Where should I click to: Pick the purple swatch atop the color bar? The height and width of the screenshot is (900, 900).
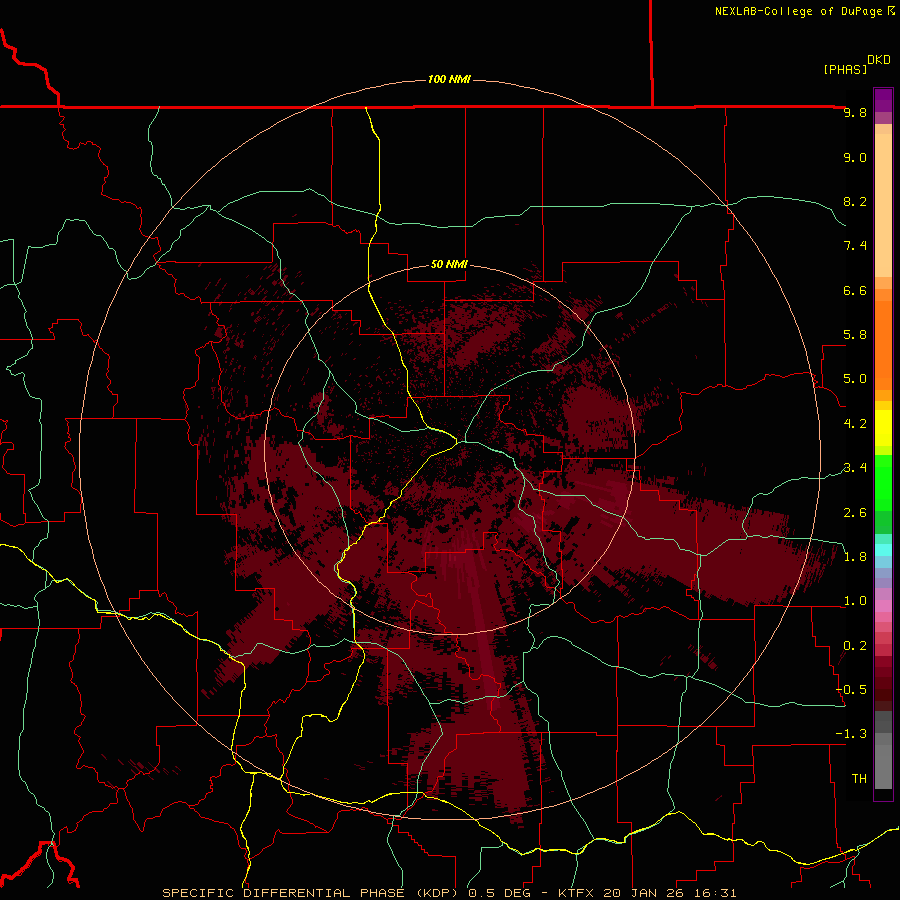[883, 100]
